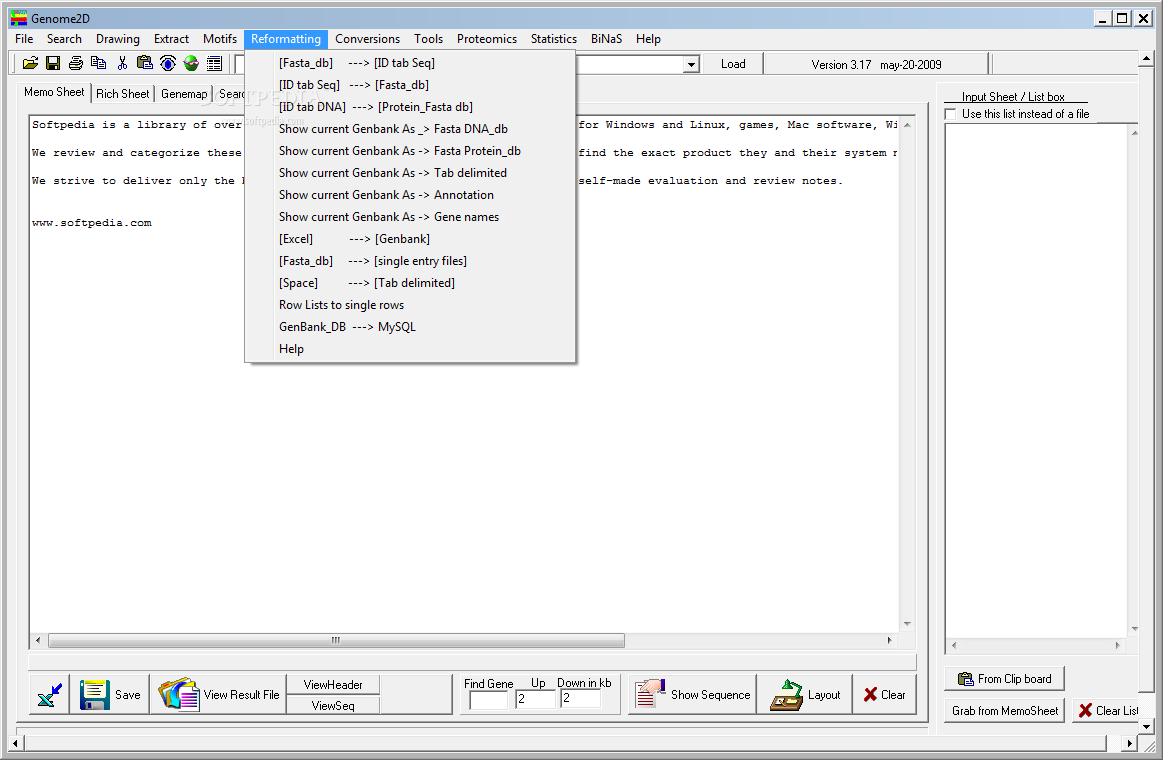This screenshot has width=1163, height=760.
Task: Click the Save button with floppy icon
Action: pos(111,695)
